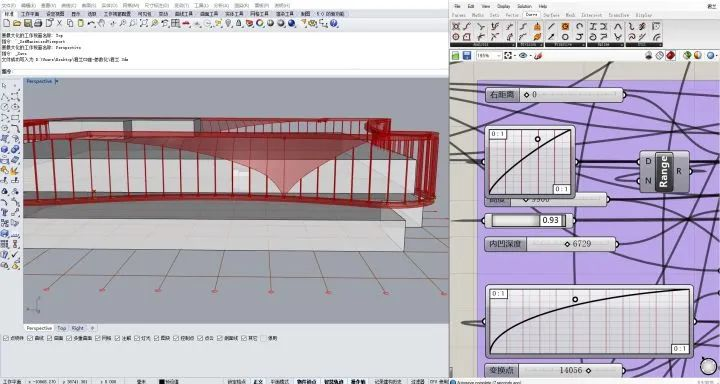The height and width of the screenshot is (384, 720).
Task: Switch to Grasshopper's Surface tab
Action: coord(551,15)
